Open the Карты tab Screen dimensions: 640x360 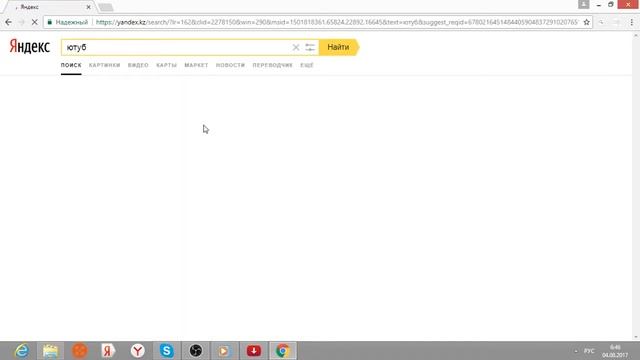(166, 65)
